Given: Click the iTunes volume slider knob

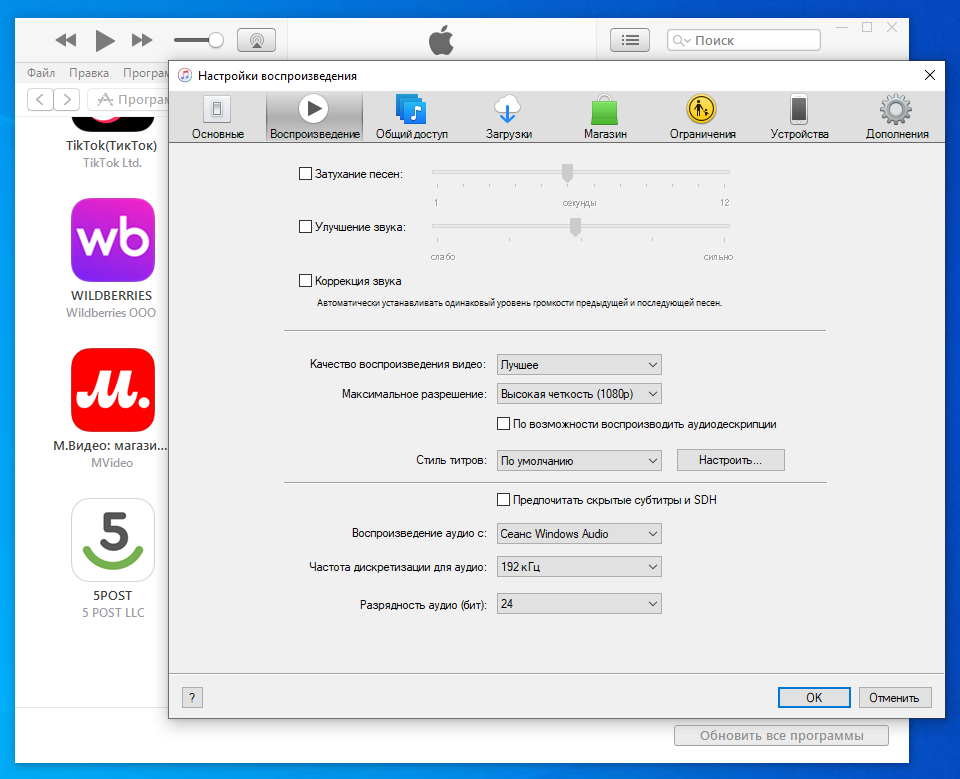Looking at the screenshot, I should point(216,40).
